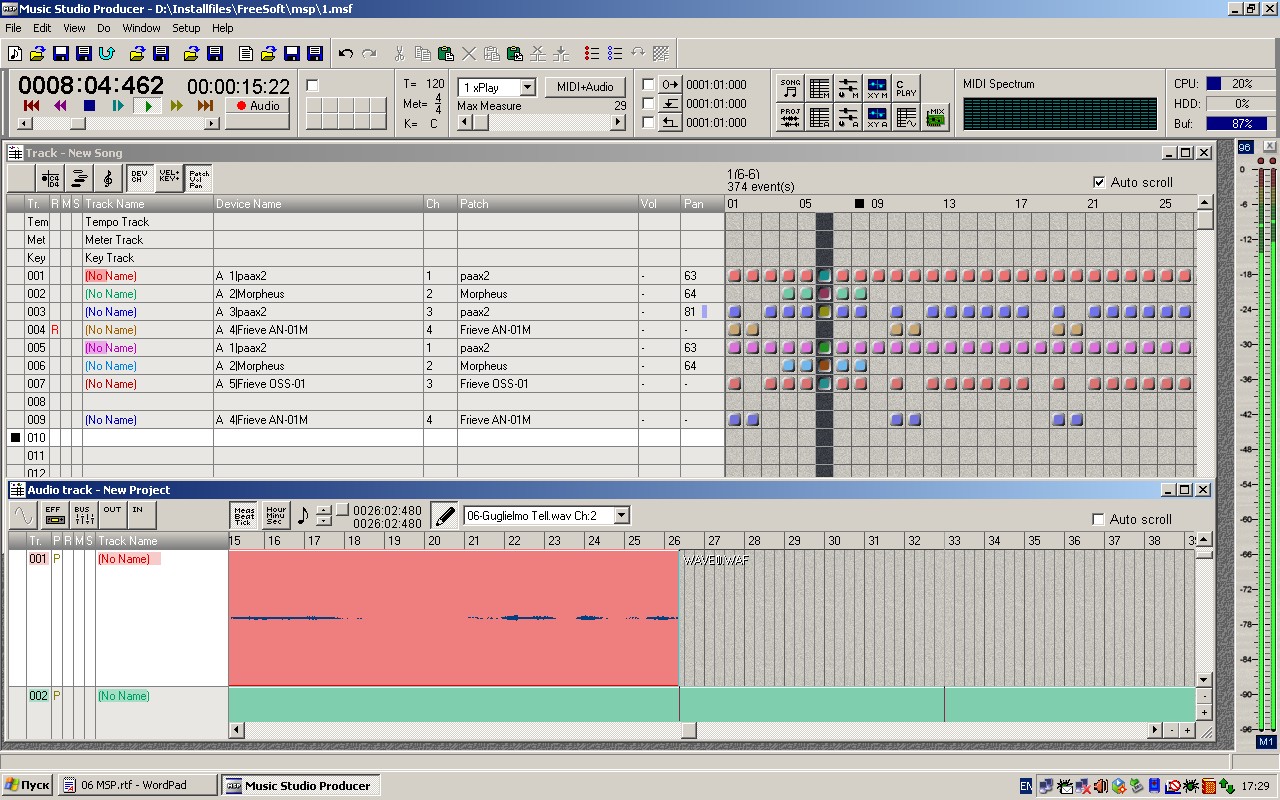Image resolution: width=1280 pixels, height=800 pixels.
Task: Open the File menu
Action: pyautogui.click(x=13, y=28)
